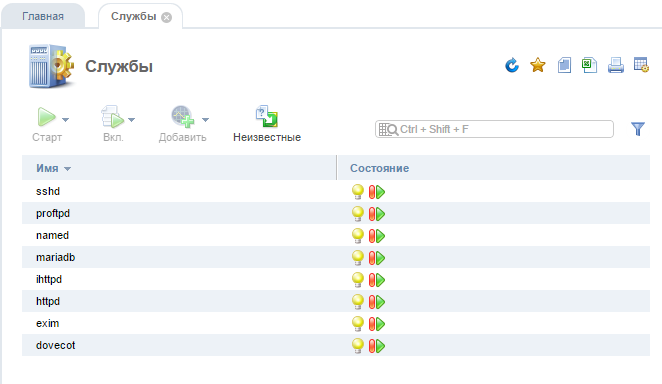Sort by the Имя column header

click(x=47, y=168)
